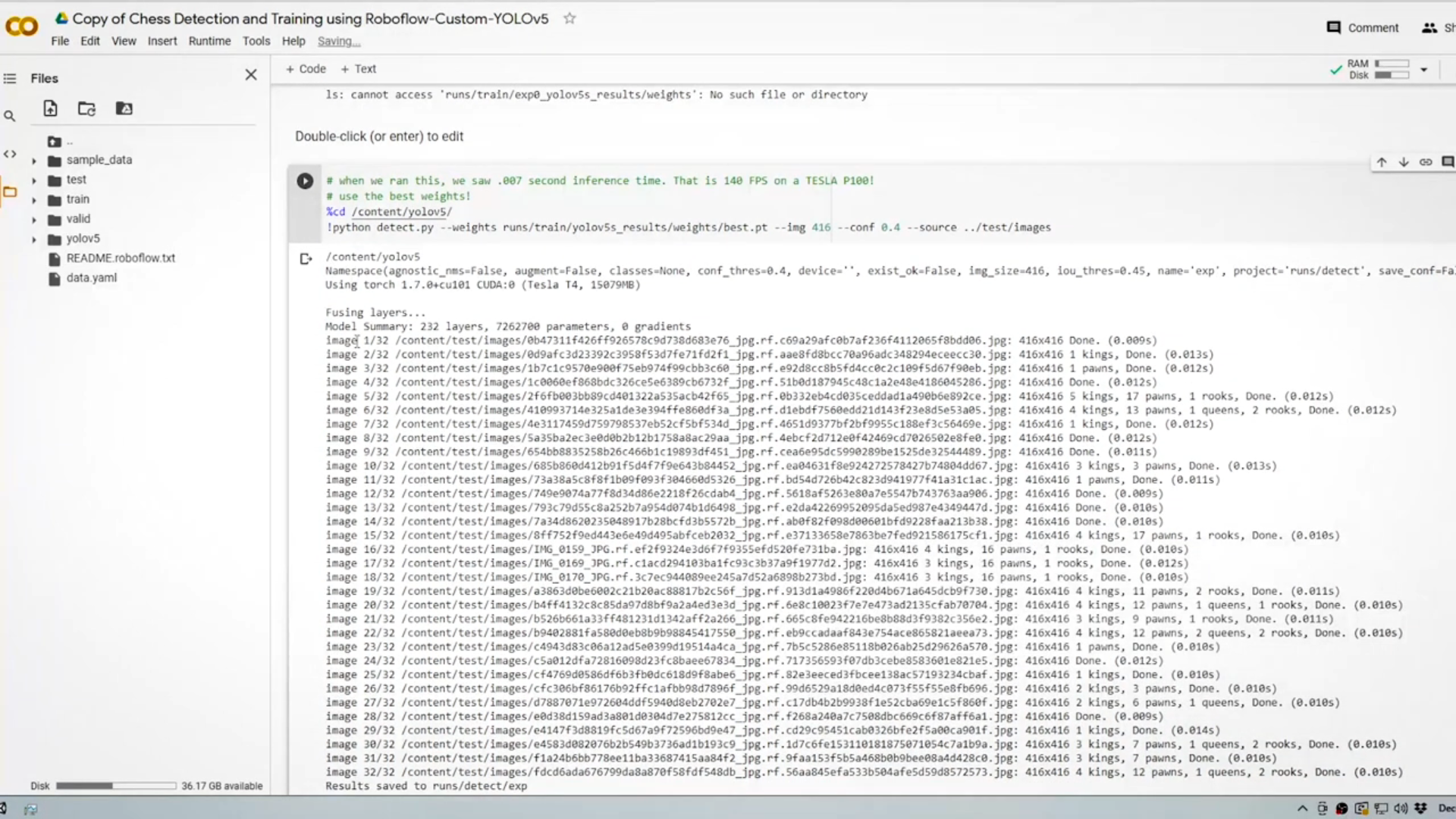Expand the test folder
Screen dimensions: 1456x819
33,180
